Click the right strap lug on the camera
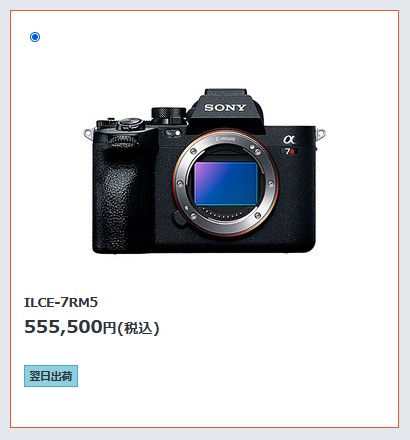410x440 pixels. (320, 134)
